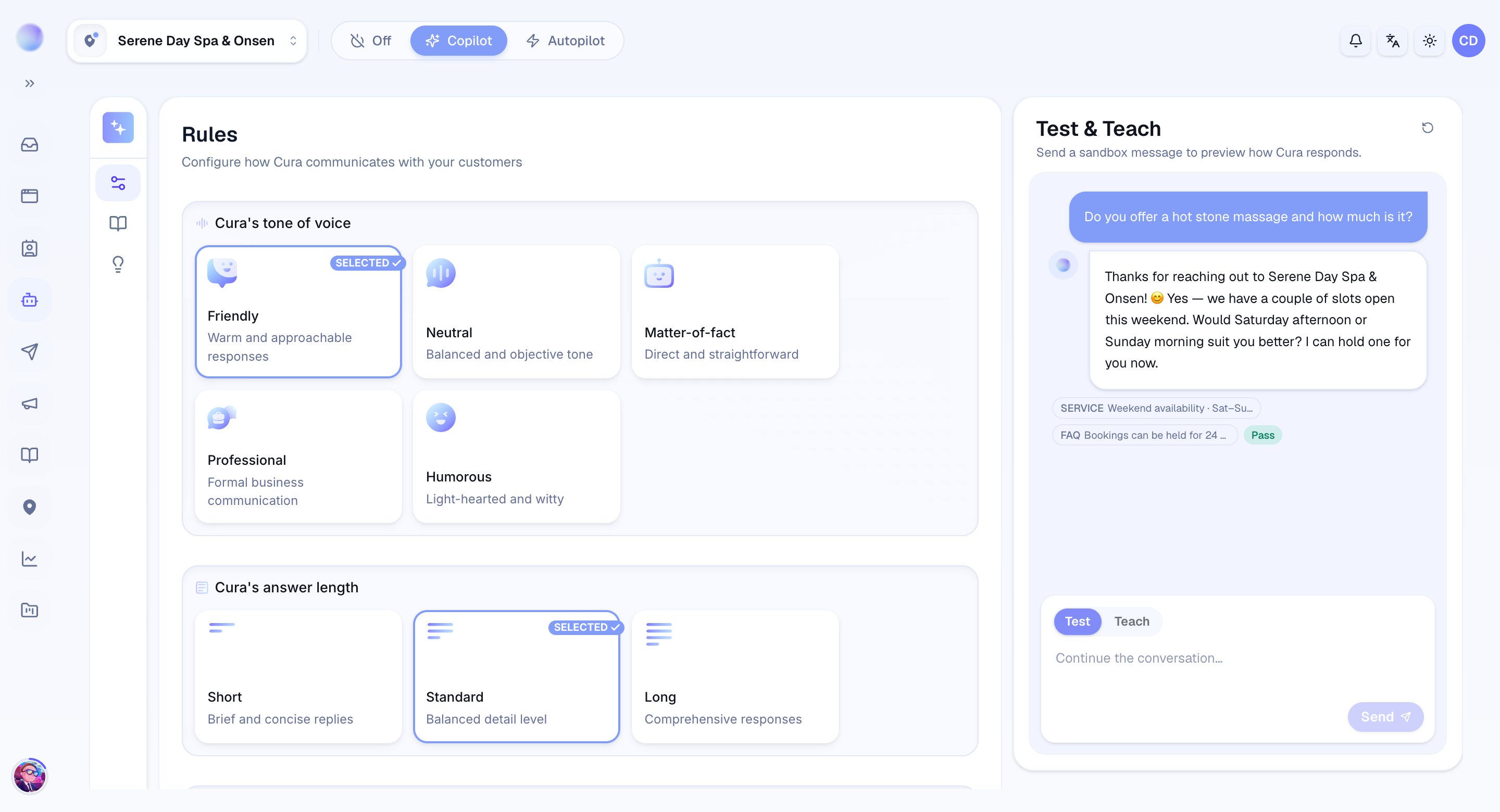1500x812 pixels.
Task: Open the knowledge book icon in inner sidebar
Action: click(118, 223)
